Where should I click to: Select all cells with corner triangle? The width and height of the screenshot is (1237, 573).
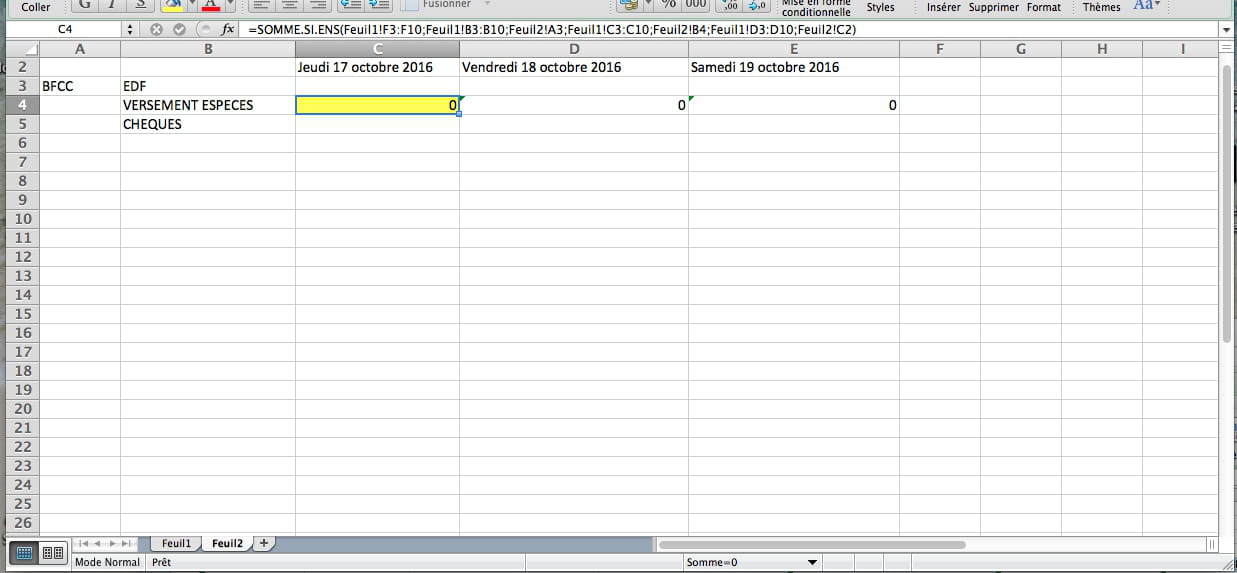(23, 49)
